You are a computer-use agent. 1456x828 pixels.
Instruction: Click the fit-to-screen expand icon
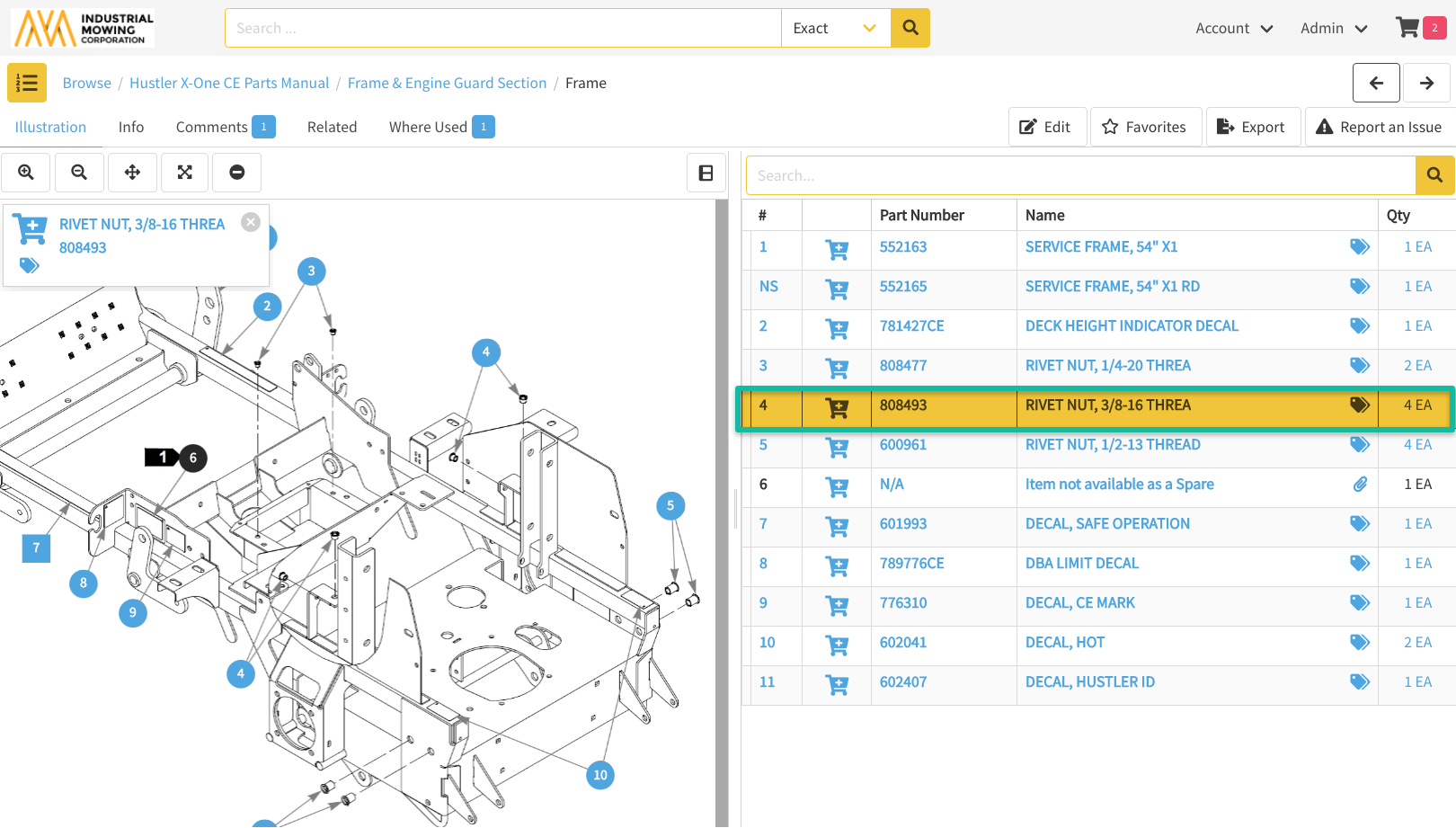tap(185, 172)
